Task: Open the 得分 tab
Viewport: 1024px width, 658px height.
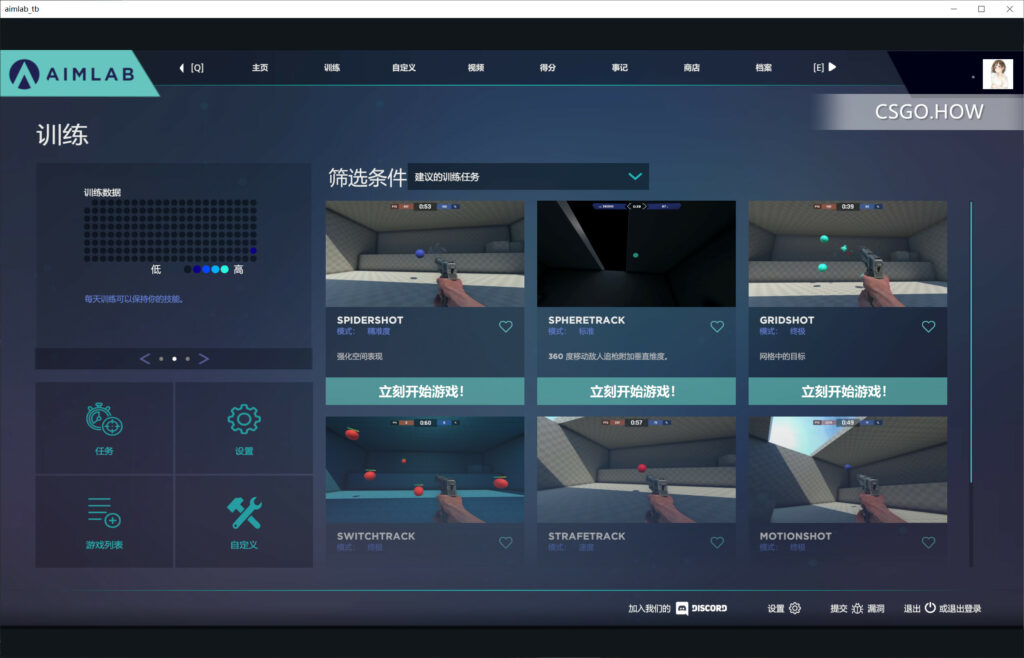Action: [547, 68]
